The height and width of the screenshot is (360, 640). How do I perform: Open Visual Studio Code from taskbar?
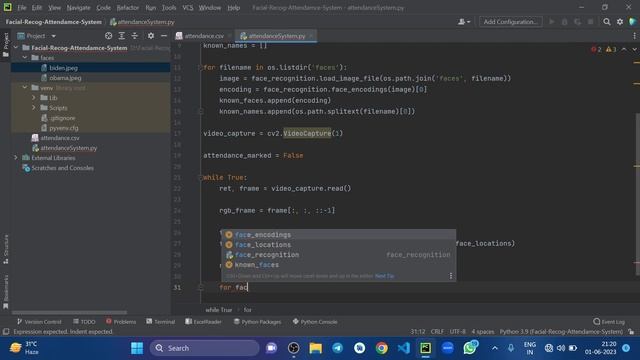(403, 348)
